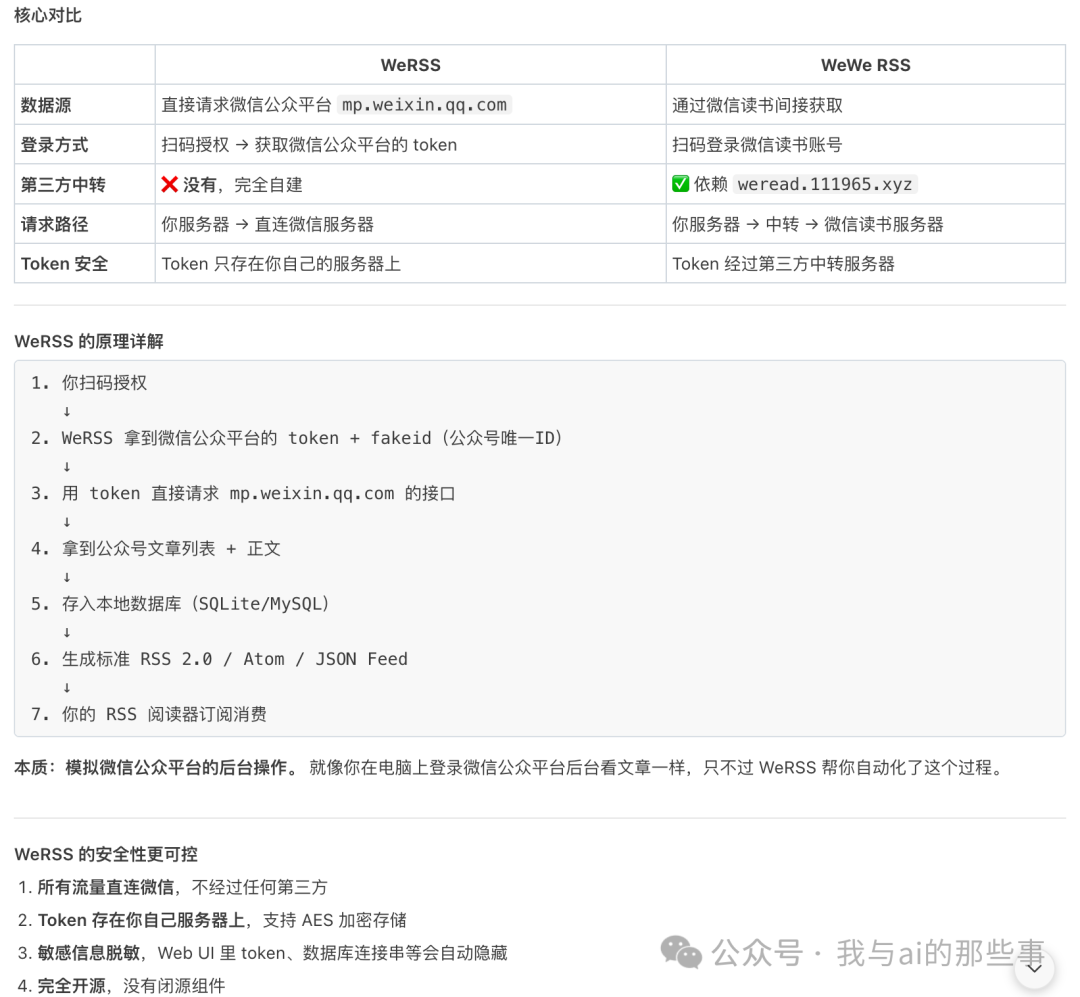Select the 核心对比 heading
Image resolution: width=1080 pixels, height=997 pixels.
click(48, 15)
